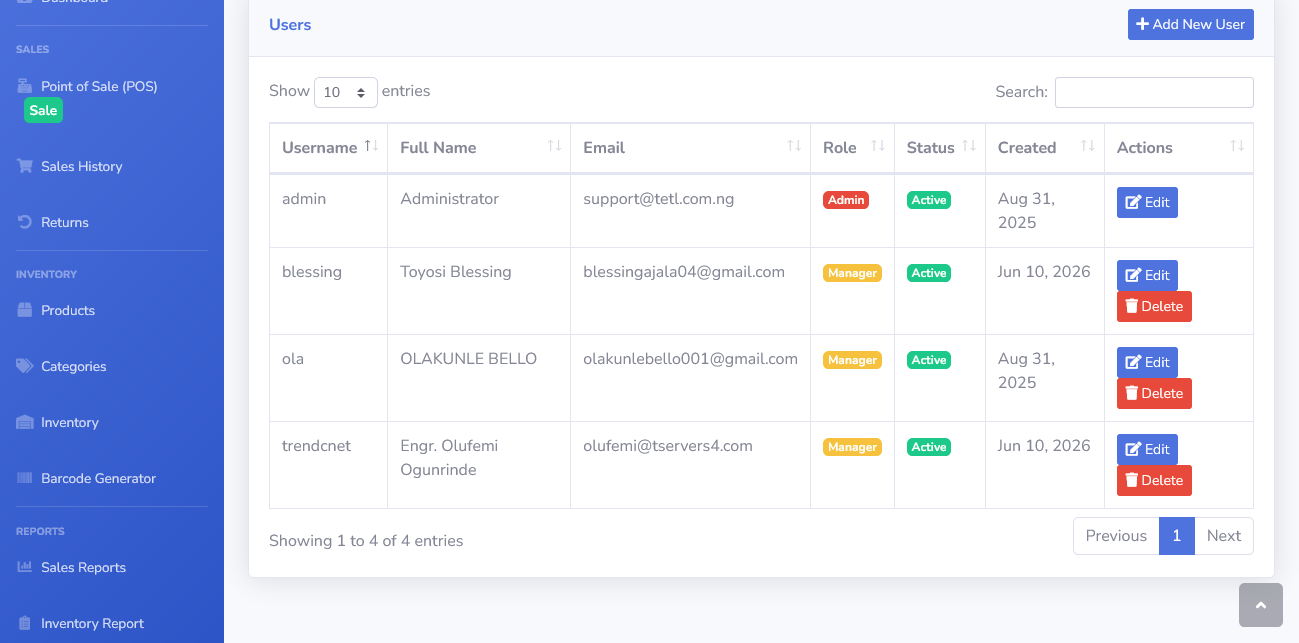Open the entries-per-page dropdown
The width and height of the screenshot is (1299, 643).
point(346,92)
